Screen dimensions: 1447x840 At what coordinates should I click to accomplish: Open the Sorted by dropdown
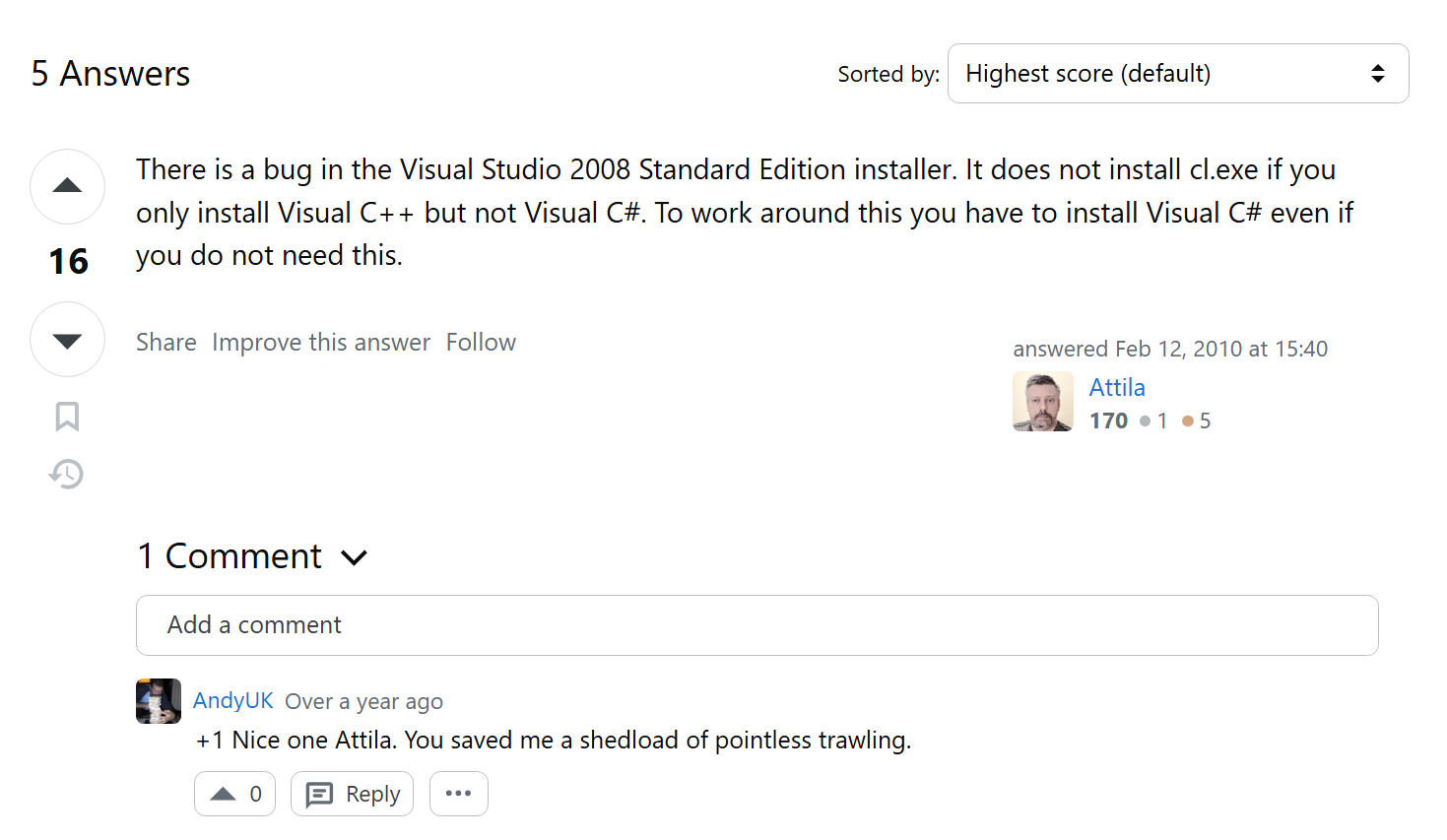tap(1177, 74)
